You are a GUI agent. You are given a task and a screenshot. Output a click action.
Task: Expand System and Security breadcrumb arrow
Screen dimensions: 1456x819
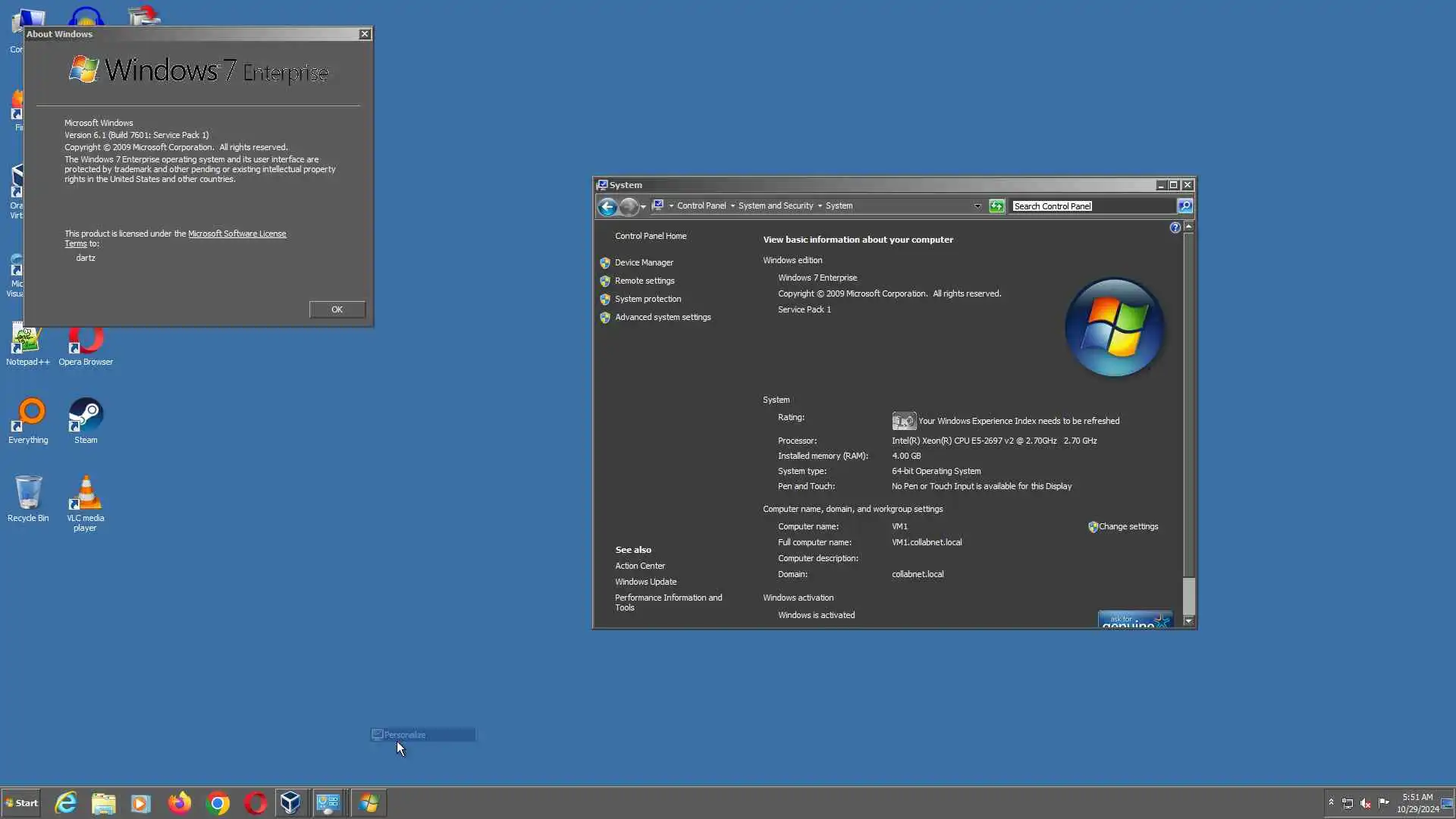[820, 206]
